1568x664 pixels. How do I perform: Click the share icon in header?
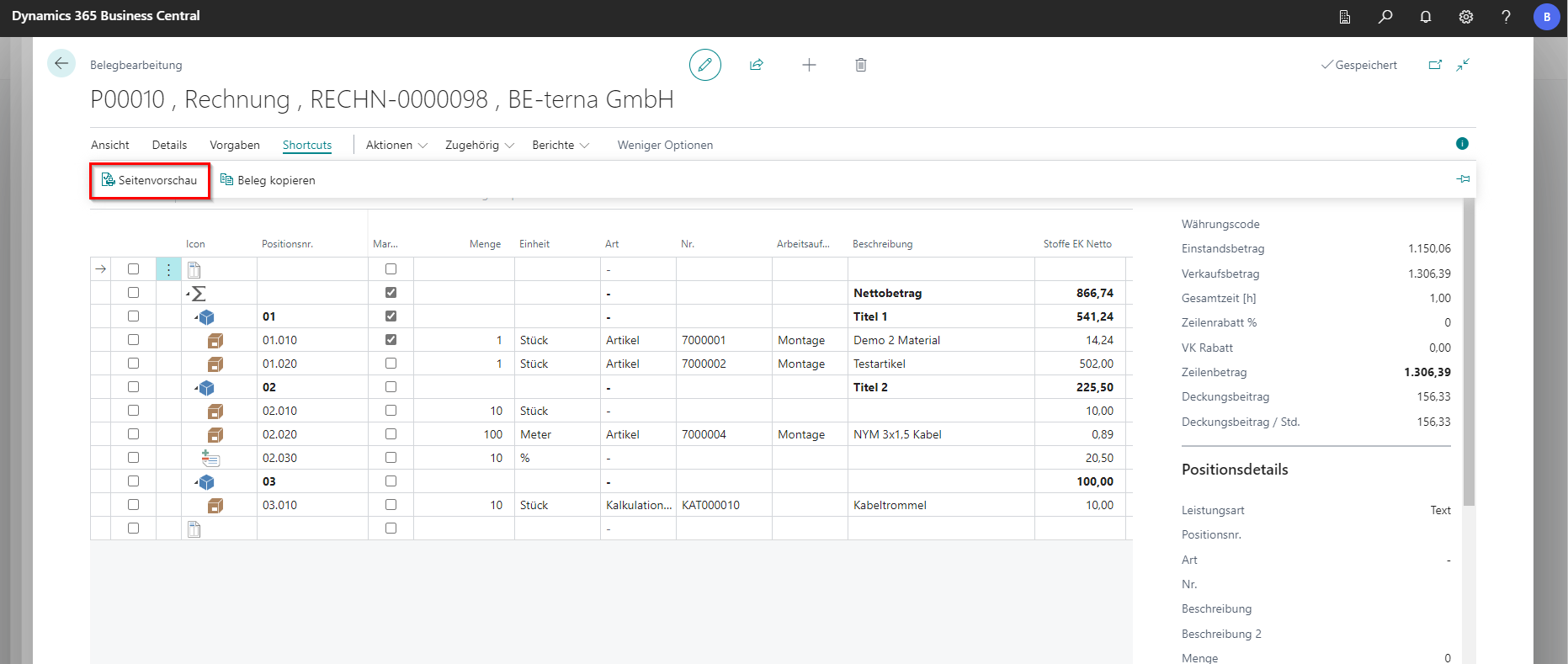coord(757,65)
